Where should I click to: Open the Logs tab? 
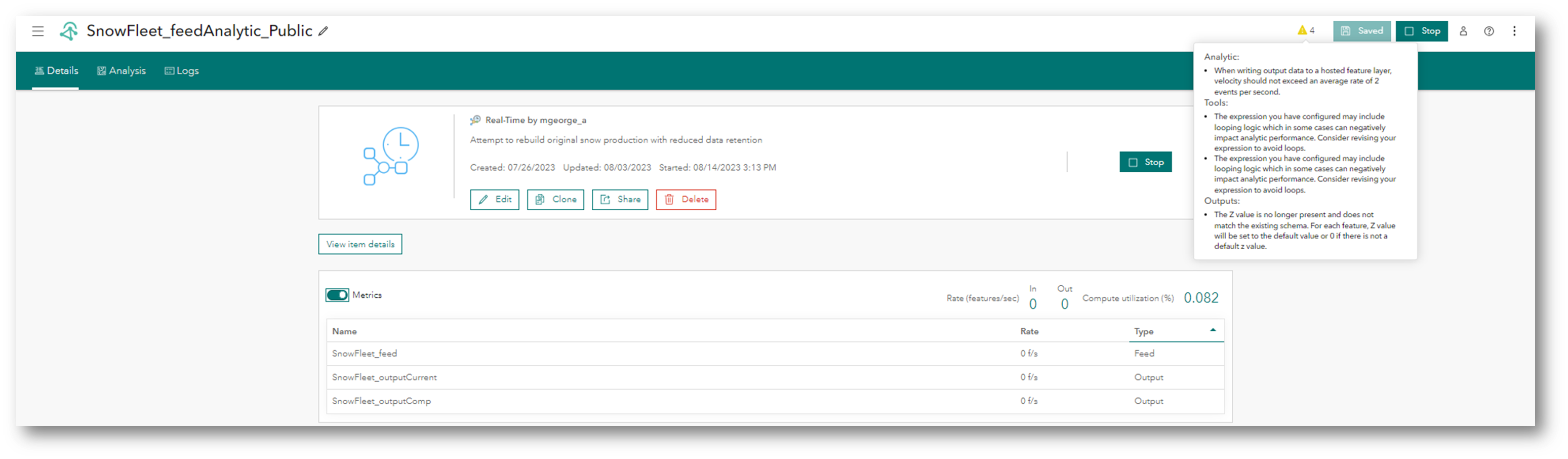(181, 70)
